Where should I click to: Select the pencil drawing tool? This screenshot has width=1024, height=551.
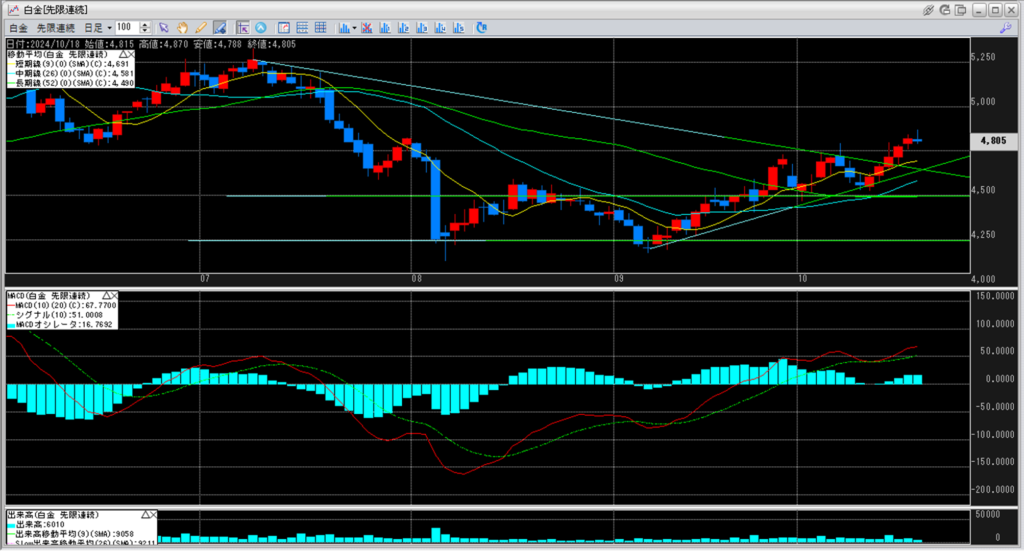click(x=200, y=27)
